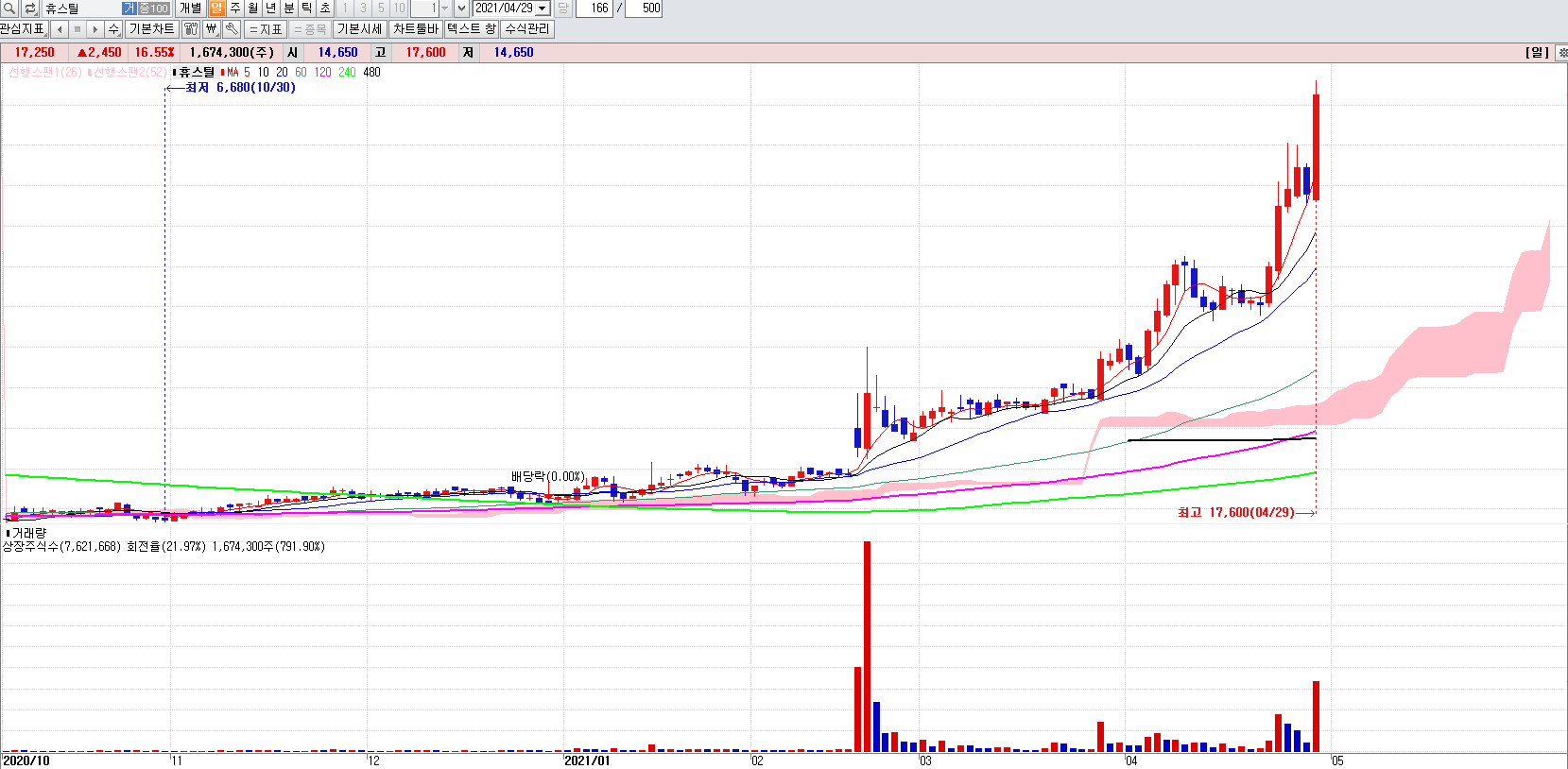Click the 휴스틸 stock name field
This screenshot has width=1568, height=769.
click(x=80, y=9)
